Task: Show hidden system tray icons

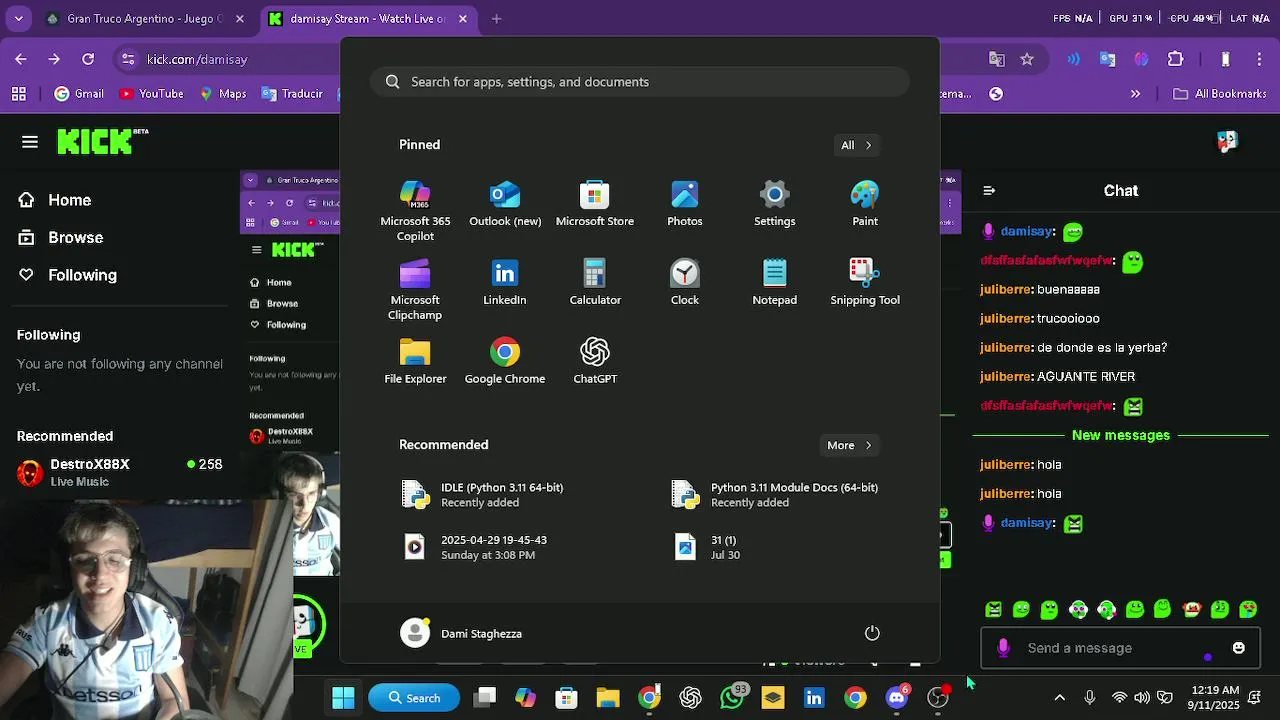Action: (1060, 698)
